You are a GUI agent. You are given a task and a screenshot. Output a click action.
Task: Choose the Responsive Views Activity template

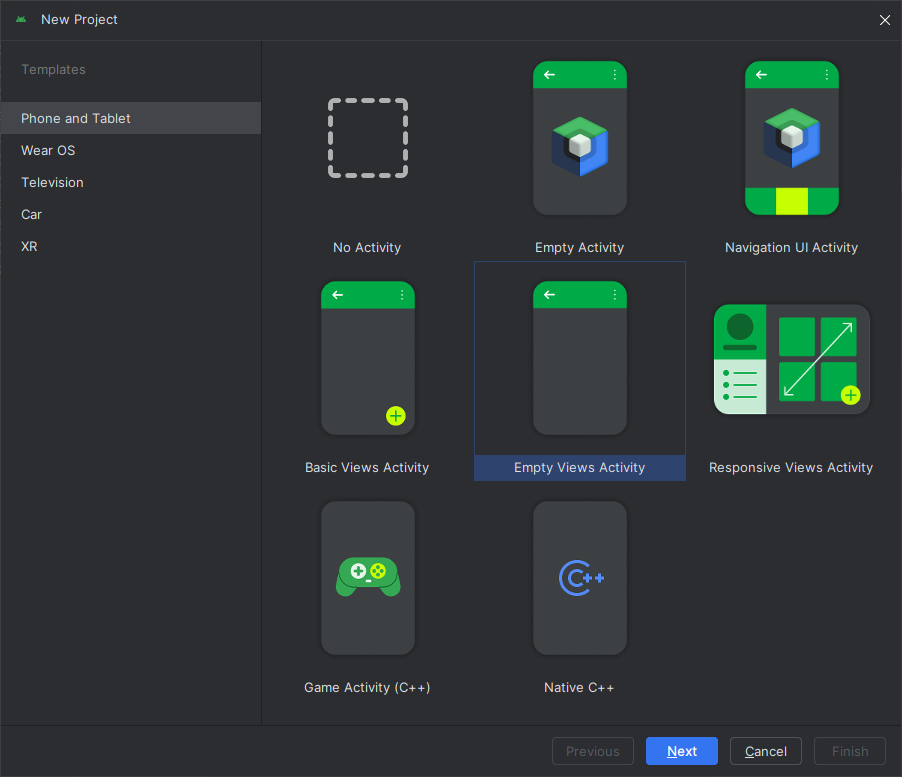click(x=792, y=359)
